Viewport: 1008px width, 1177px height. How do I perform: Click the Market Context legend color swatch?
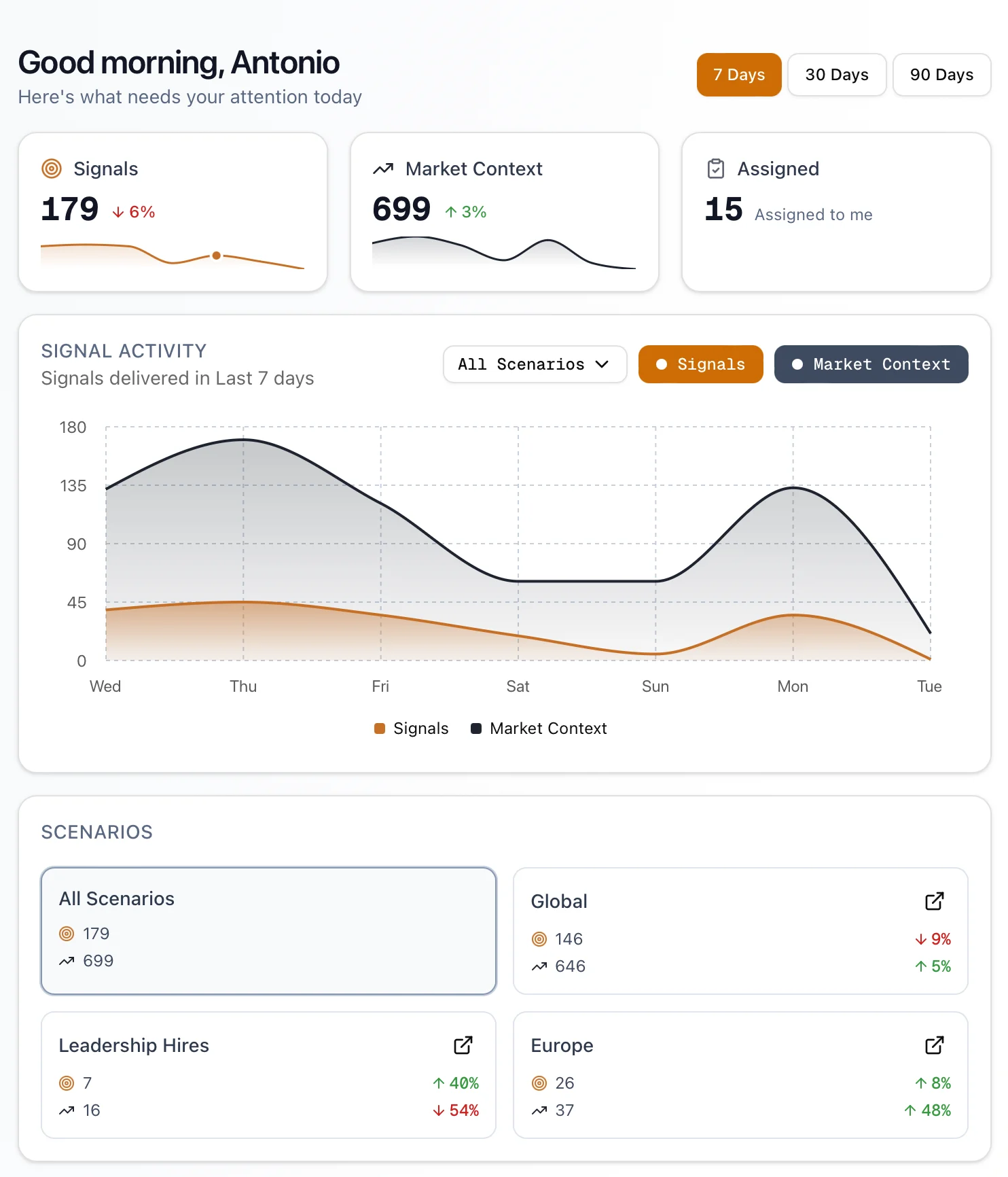click(x=476, y=728)
